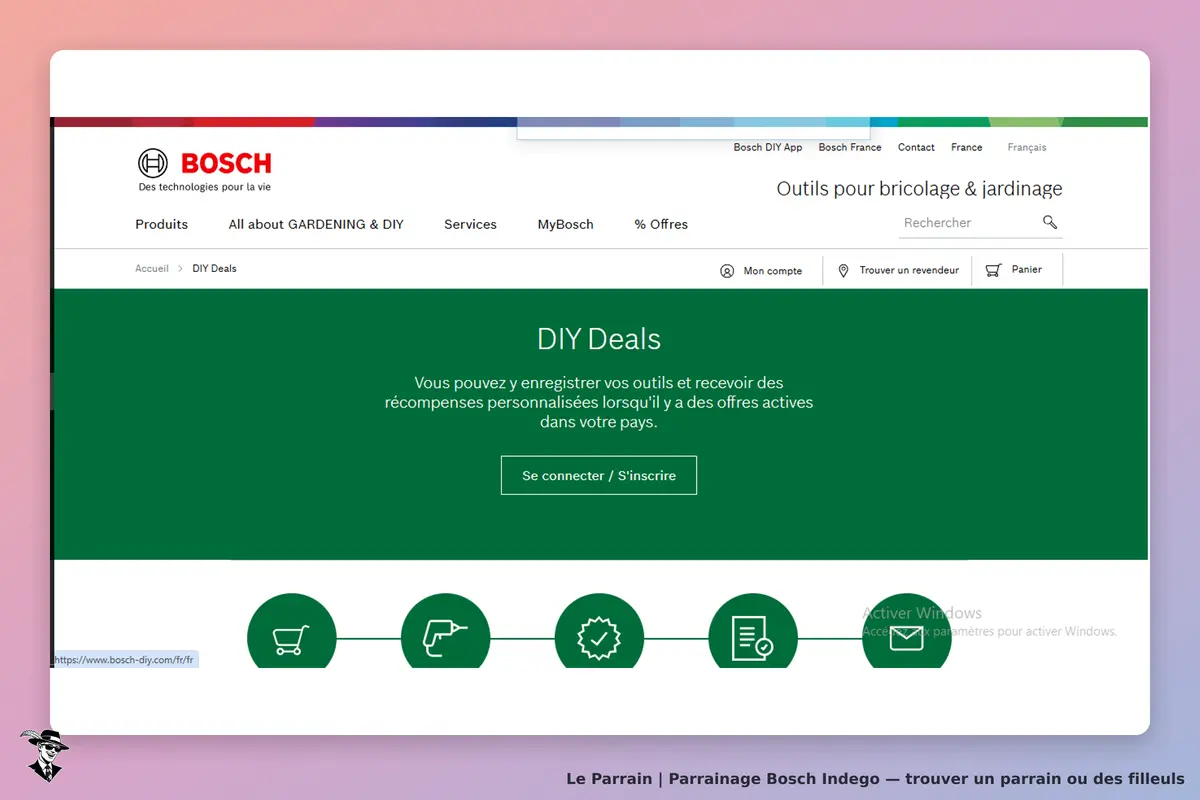The image size is (1200, 800).
Task: Open the Contact link
Action: pyautogui.click(x=916, y=147)
